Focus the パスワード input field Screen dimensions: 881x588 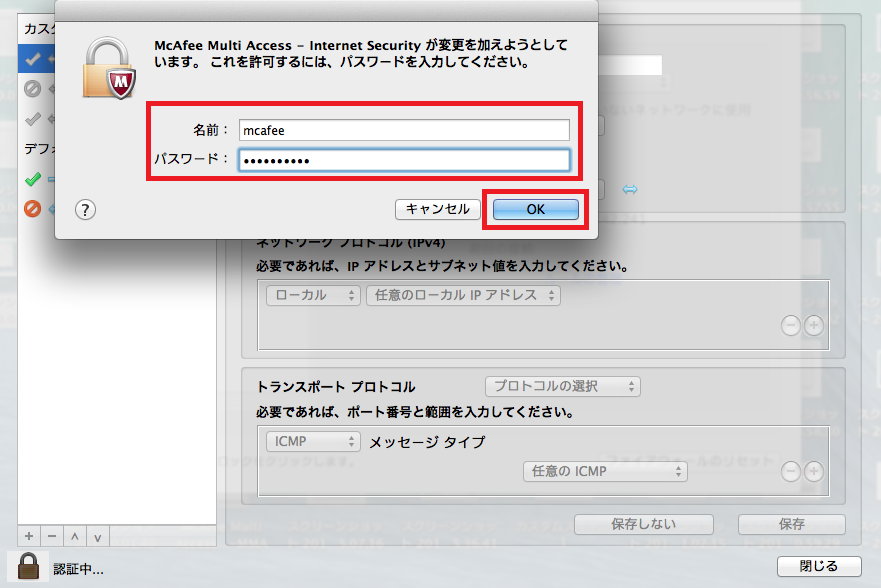[404, 160]
